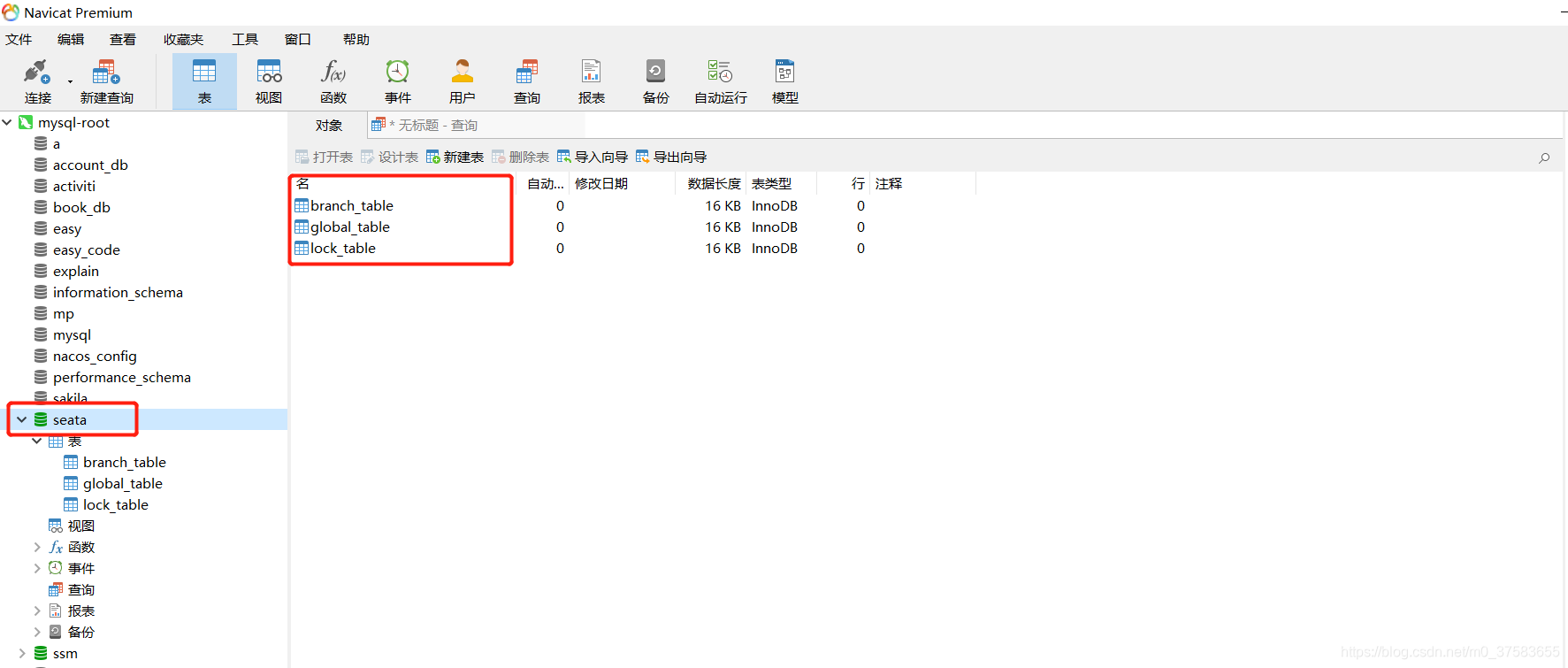Click the Open Table (打开表) button

(324, 157)
